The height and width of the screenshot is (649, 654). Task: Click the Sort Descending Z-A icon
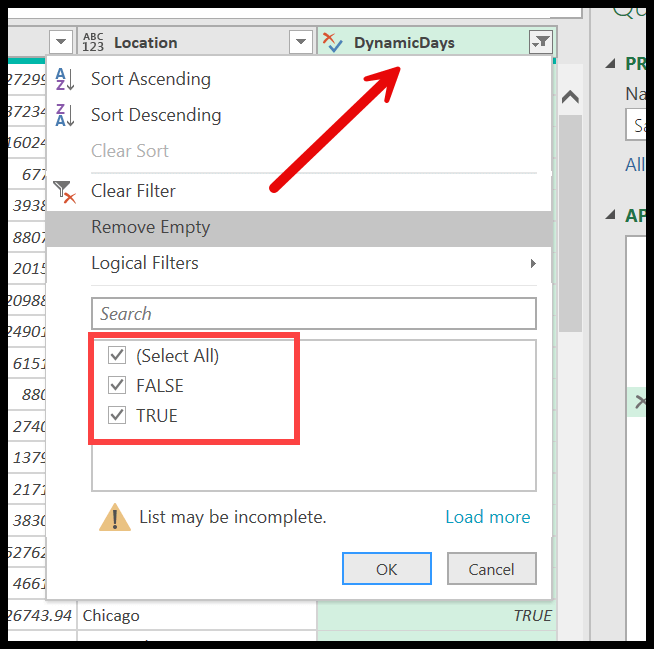tap(65, 115)
